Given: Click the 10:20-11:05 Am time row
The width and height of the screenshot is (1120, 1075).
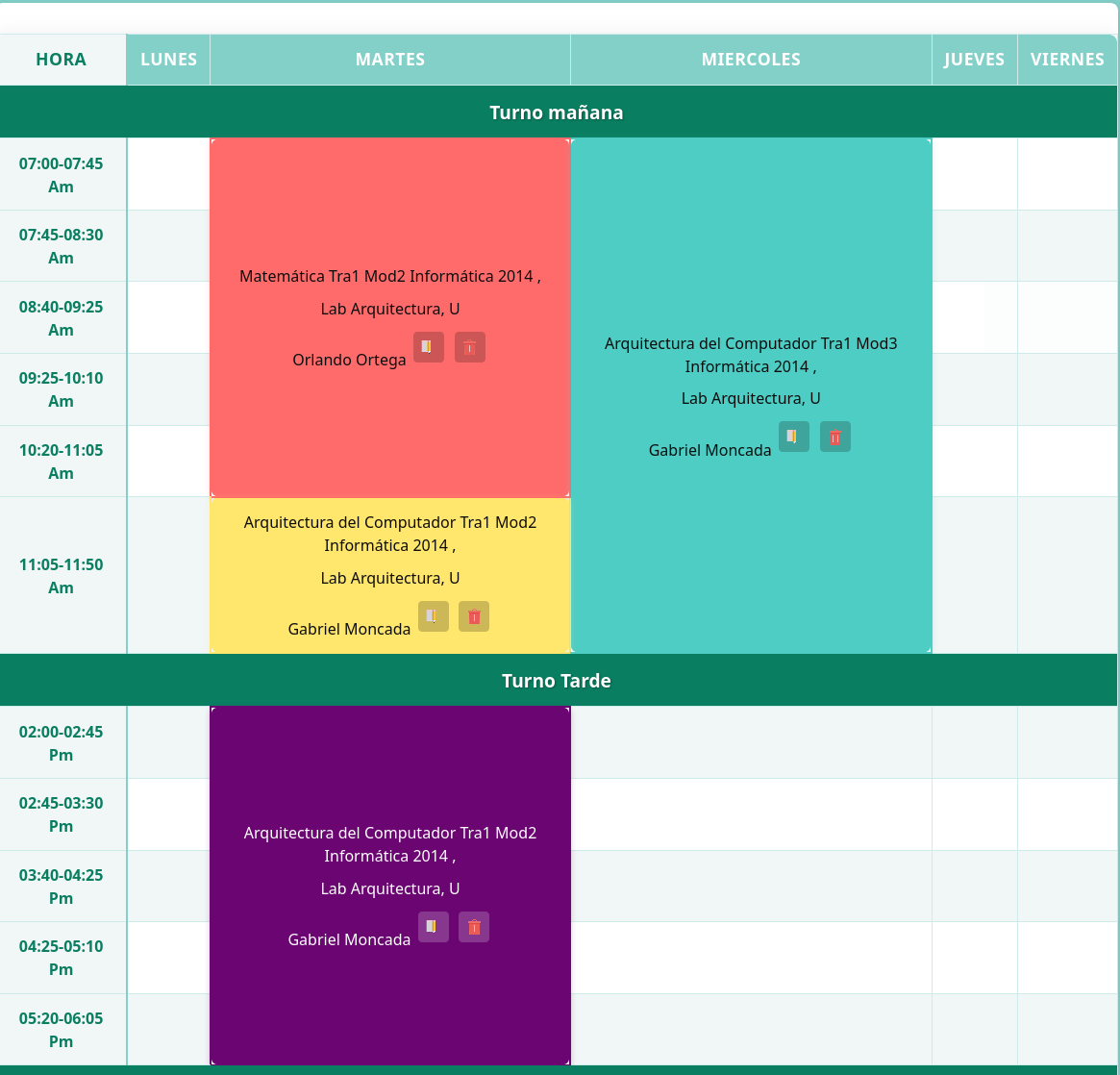Looking at the screenshot, I should pos(62,462).
